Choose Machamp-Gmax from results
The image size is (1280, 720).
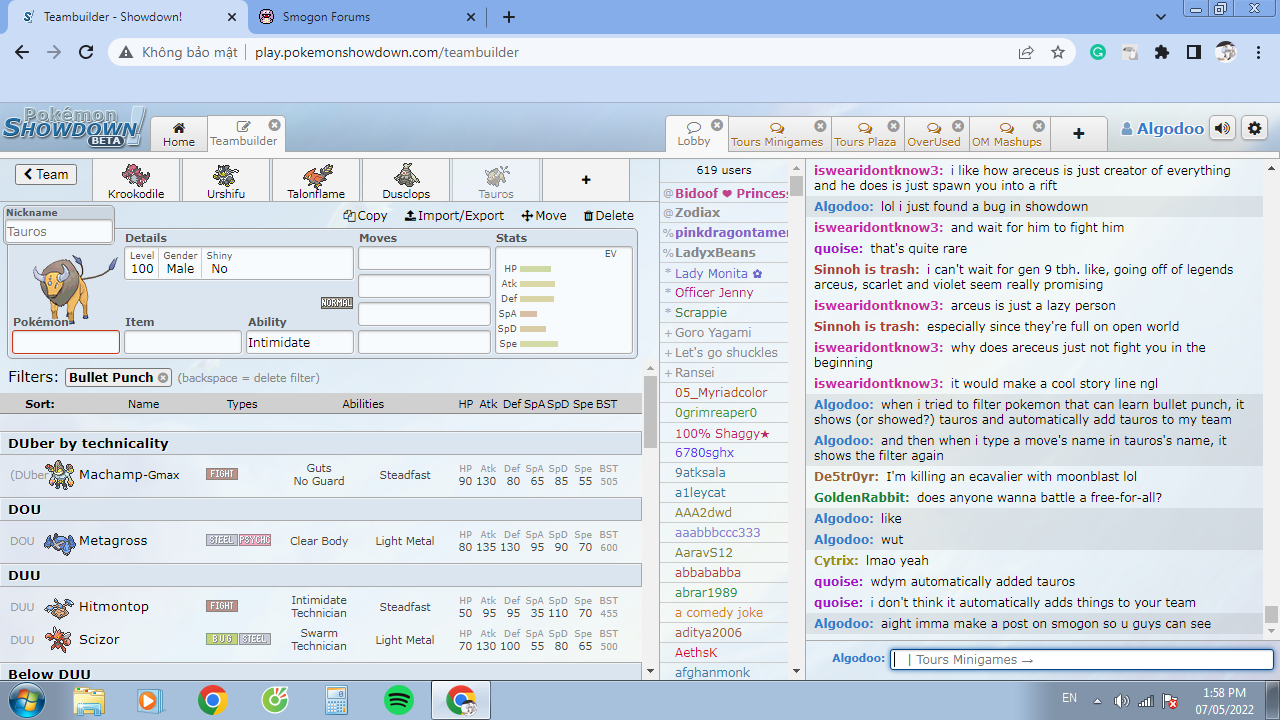pos(320,475)
